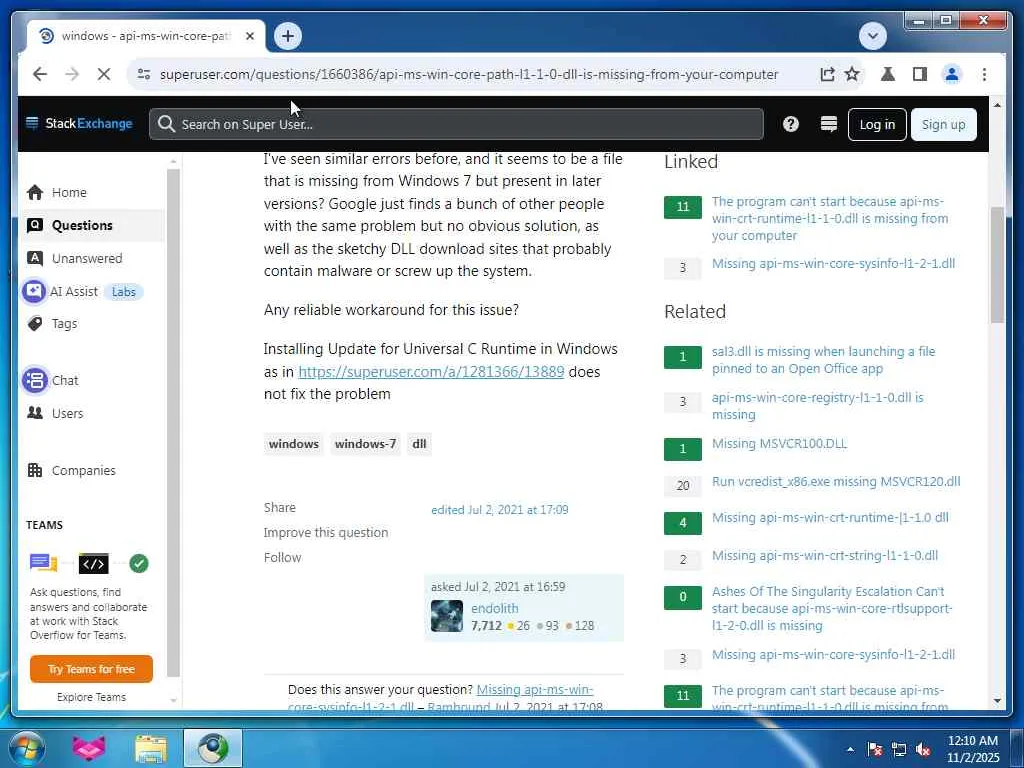Click Follow under the question
Viewport: 1024px width, 768px height.
[282, 557]
